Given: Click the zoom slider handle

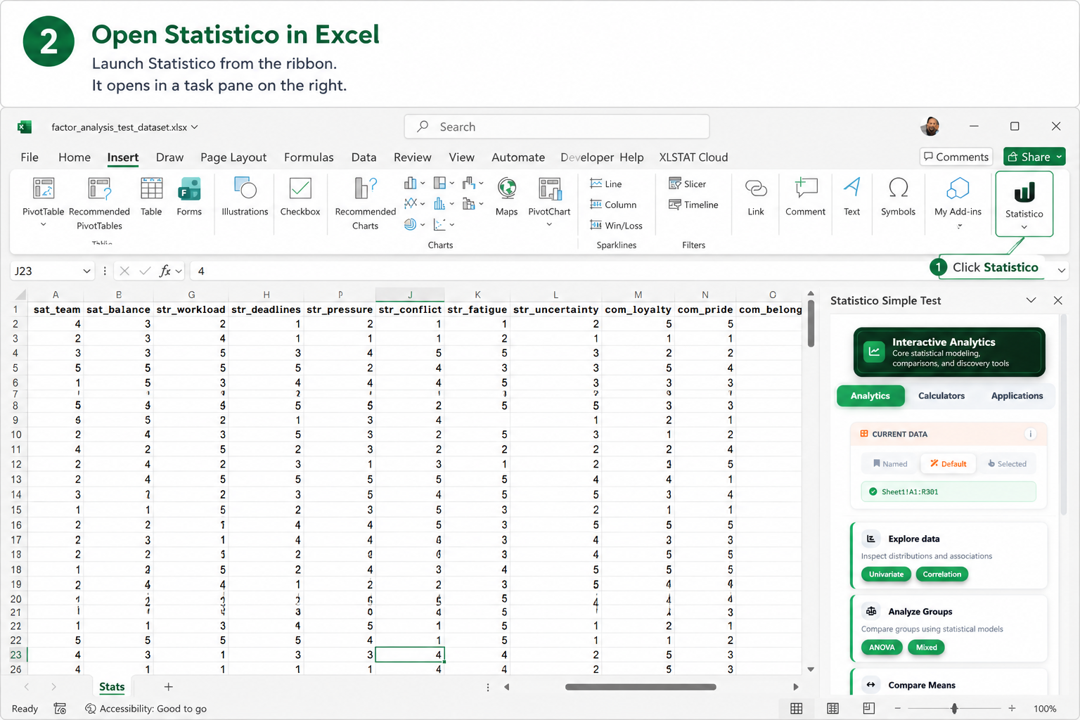Looking at the screenshot, I should [x=954, y=708].
